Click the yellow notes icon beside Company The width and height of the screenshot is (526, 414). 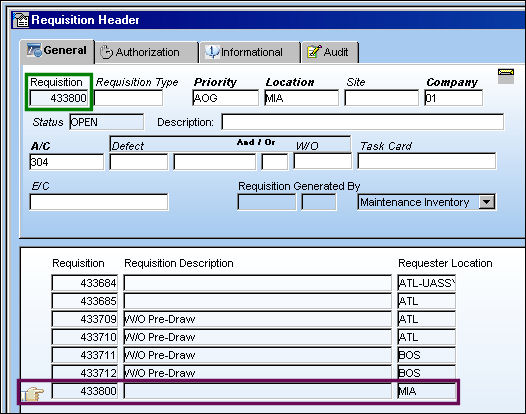point(506,76)
